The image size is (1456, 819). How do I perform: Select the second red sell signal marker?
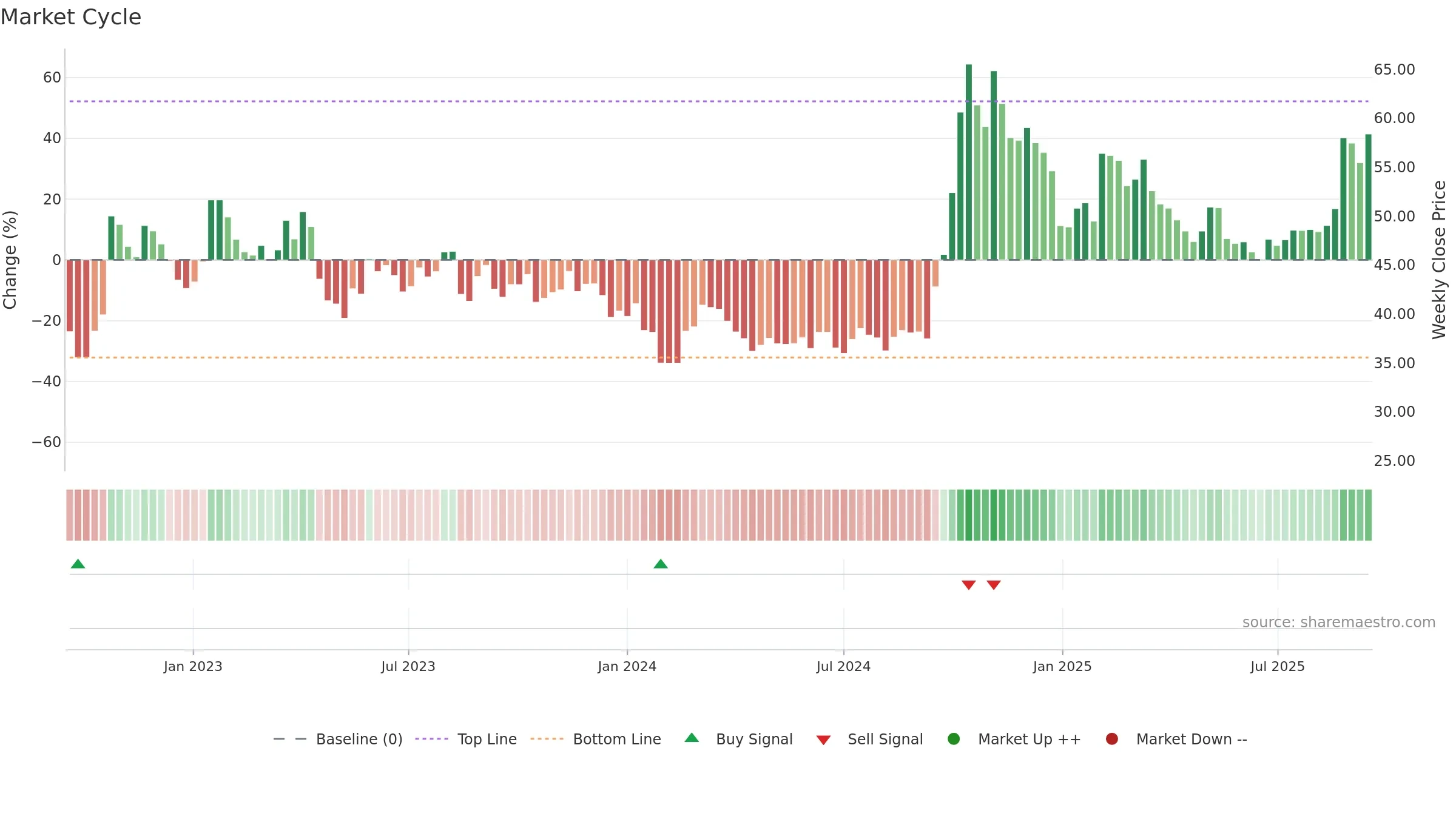[x=994, y=585]
